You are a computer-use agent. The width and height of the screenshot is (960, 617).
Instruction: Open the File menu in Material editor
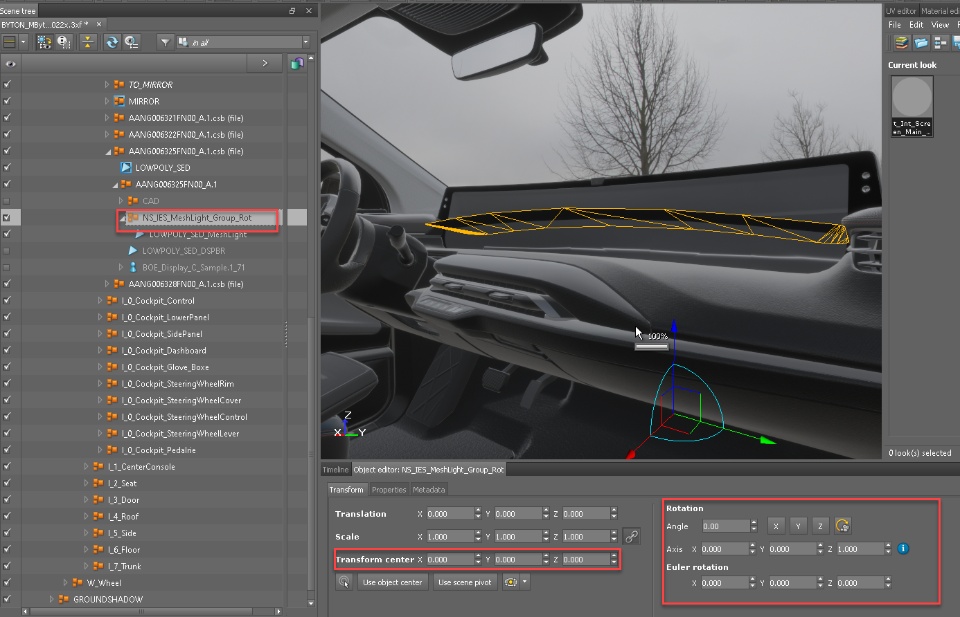coord(894,25)
